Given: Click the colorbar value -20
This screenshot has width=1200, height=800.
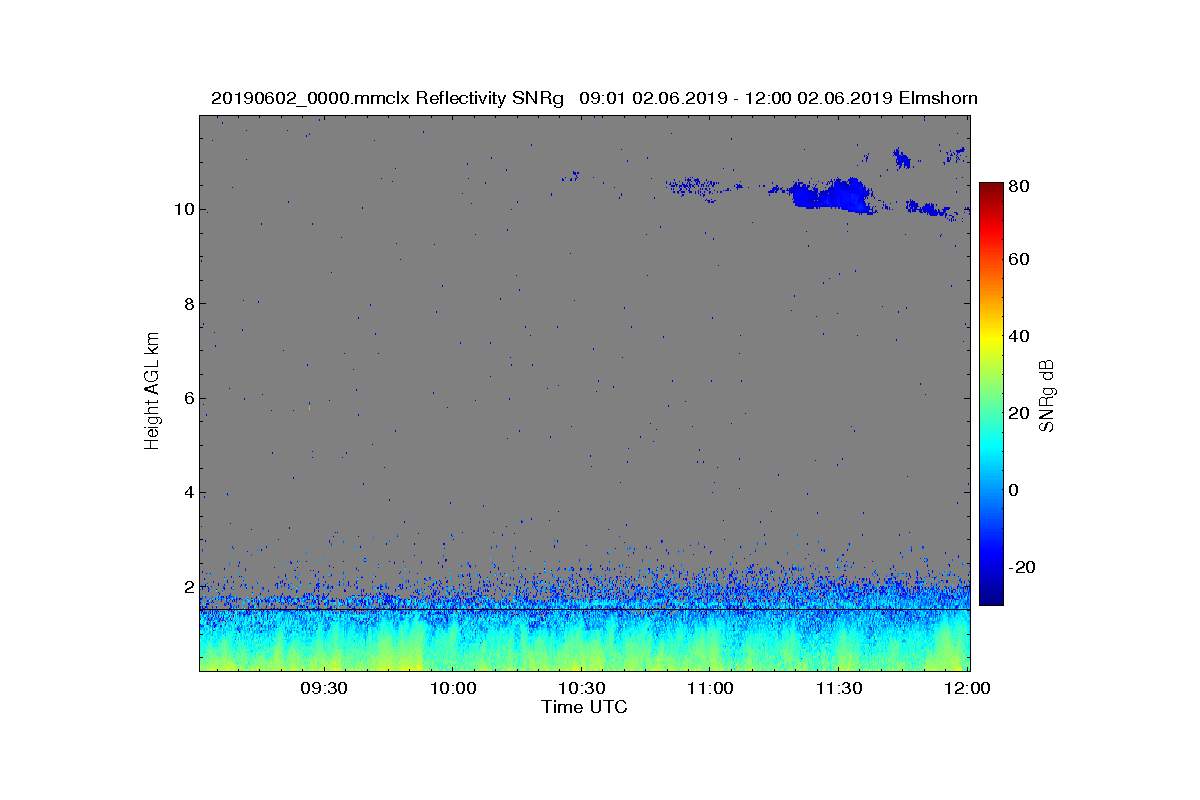Looking at the screenshot, I should pos(1023,567).
